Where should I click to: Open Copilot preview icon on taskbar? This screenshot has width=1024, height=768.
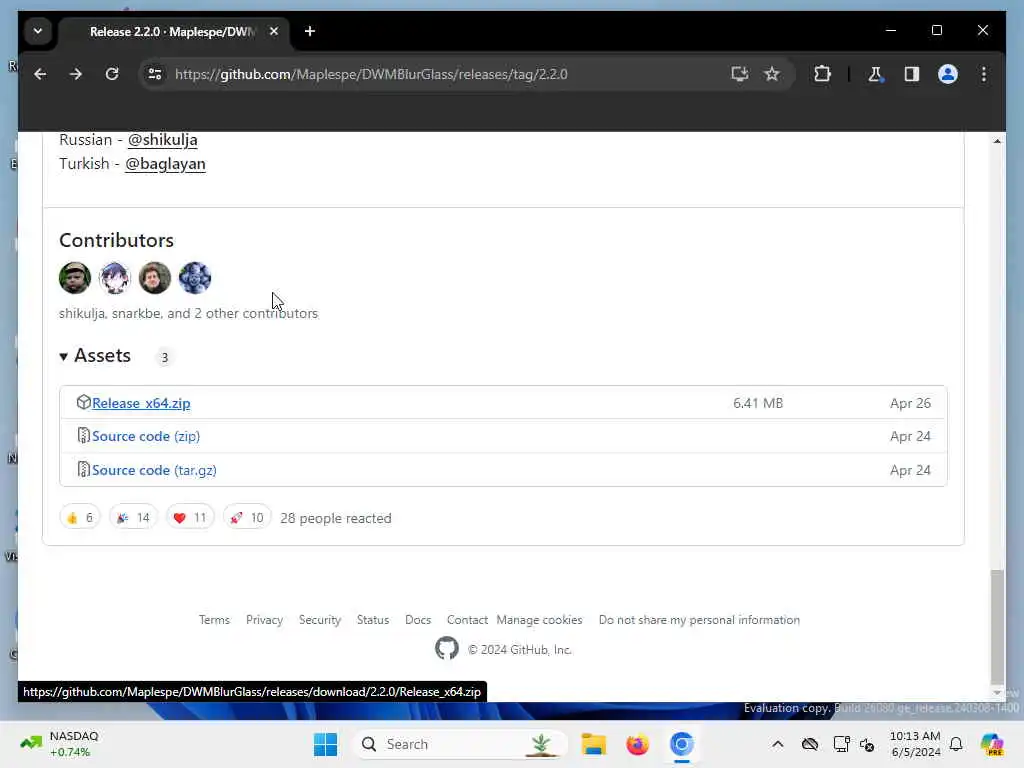tap(992, 744)
